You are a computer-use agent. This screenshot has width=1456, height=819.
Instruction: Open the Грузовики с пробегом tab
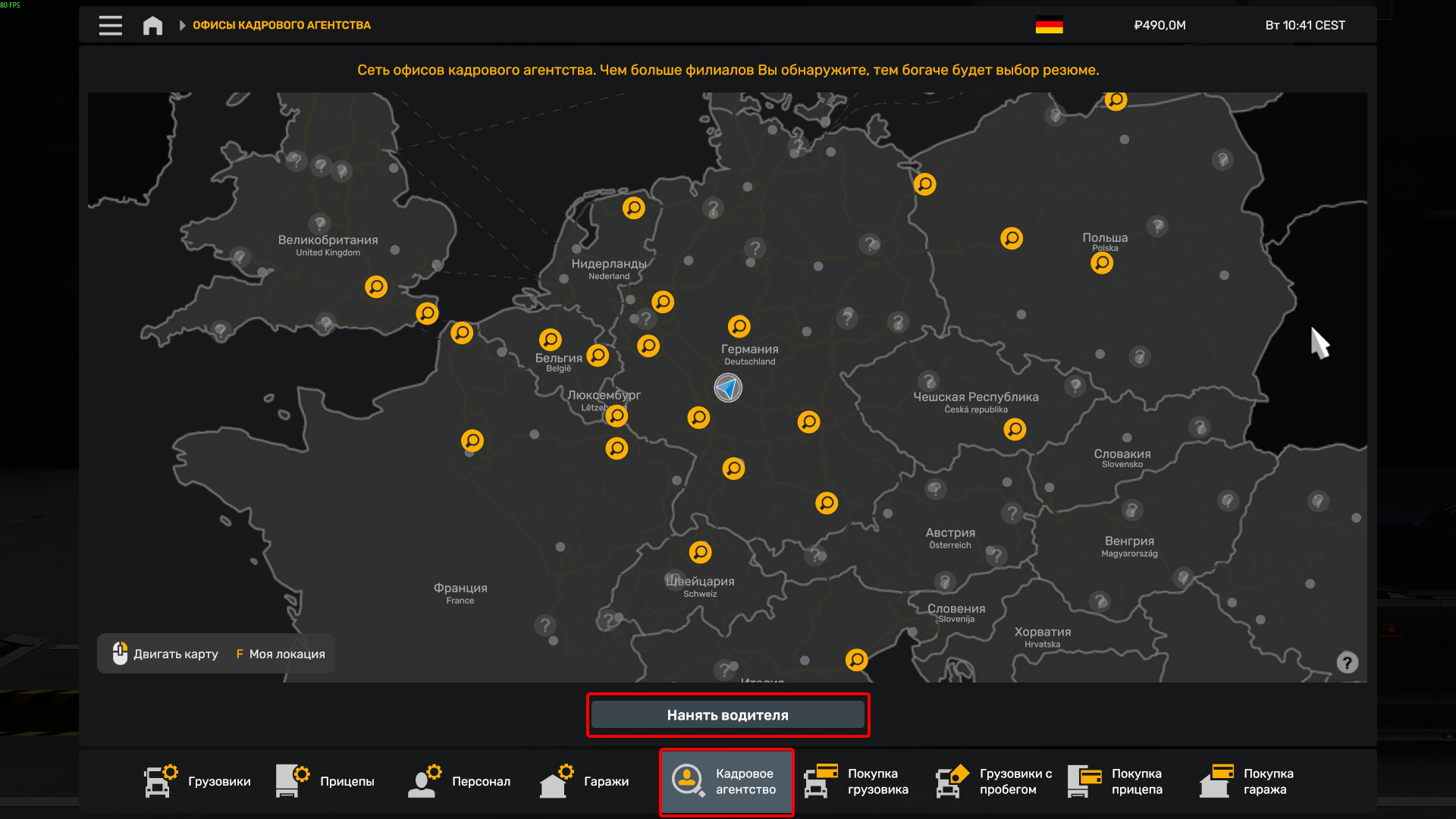[x=994, y=782]
